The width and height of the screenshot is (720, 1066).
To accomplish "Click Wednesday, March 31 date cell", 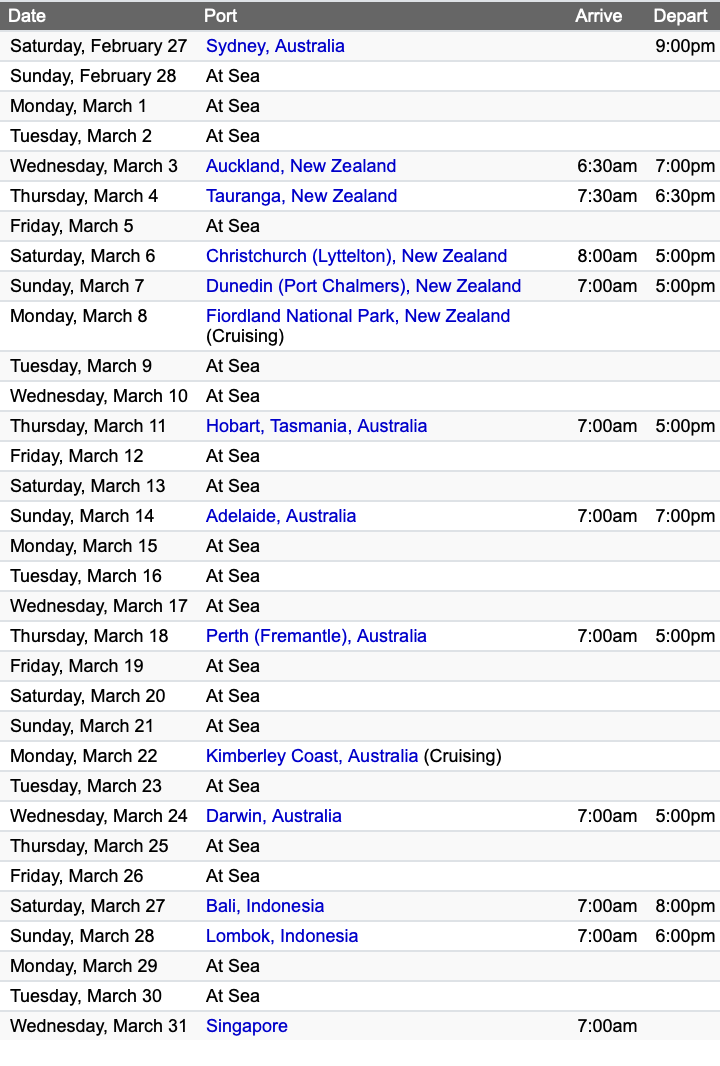I will point(99,1026).
